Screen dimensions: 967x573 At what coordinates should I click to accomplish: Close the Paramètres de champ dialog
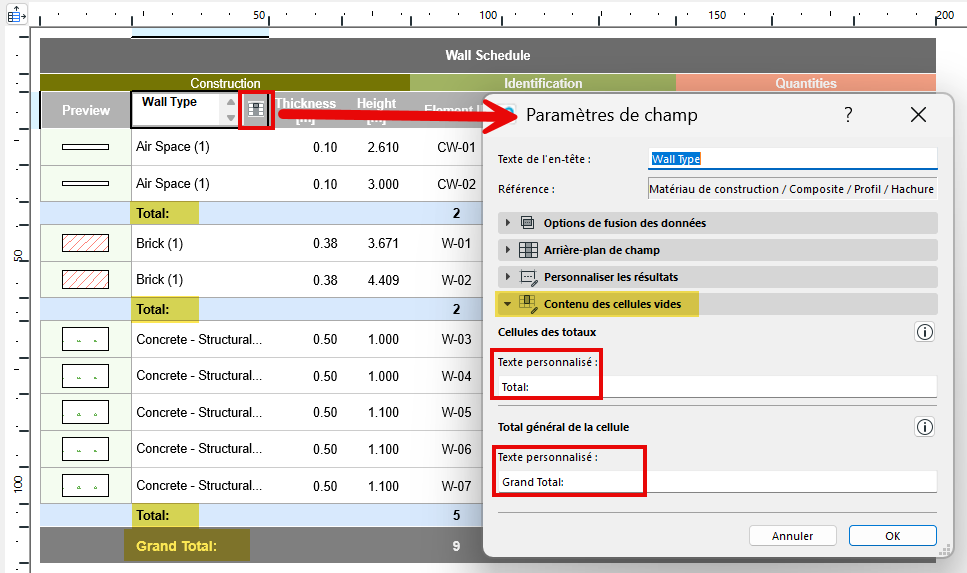pyautogui.click(x=918, y=115)
